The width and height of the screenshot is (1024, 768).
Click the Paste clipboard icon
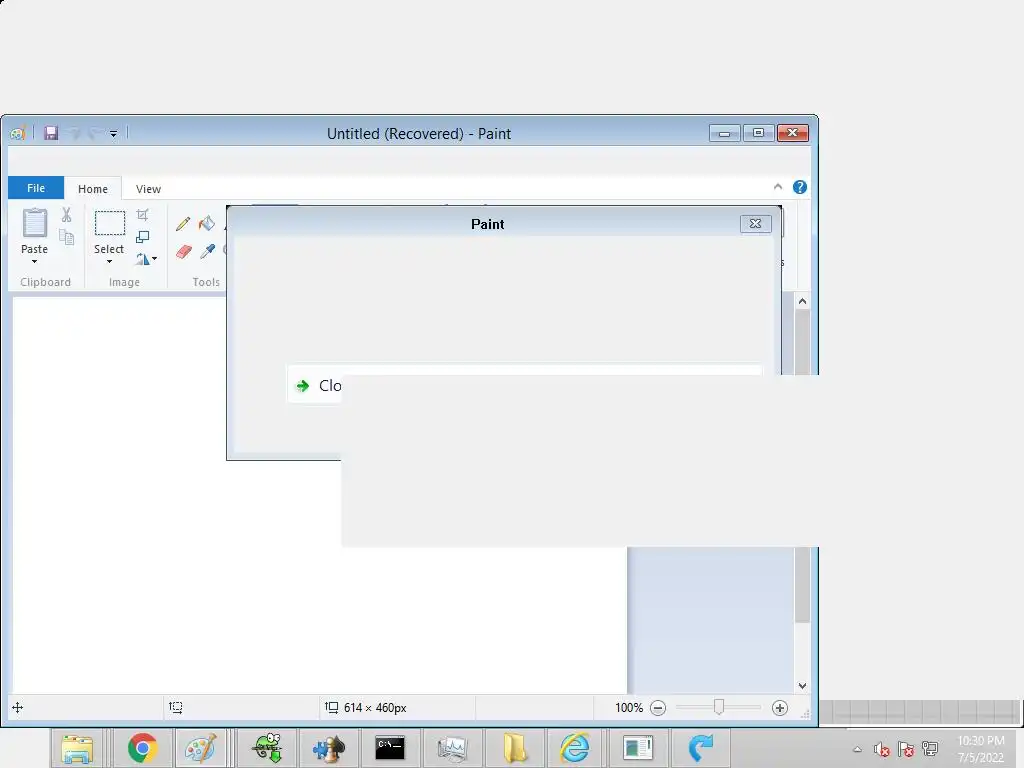[35, 223]
